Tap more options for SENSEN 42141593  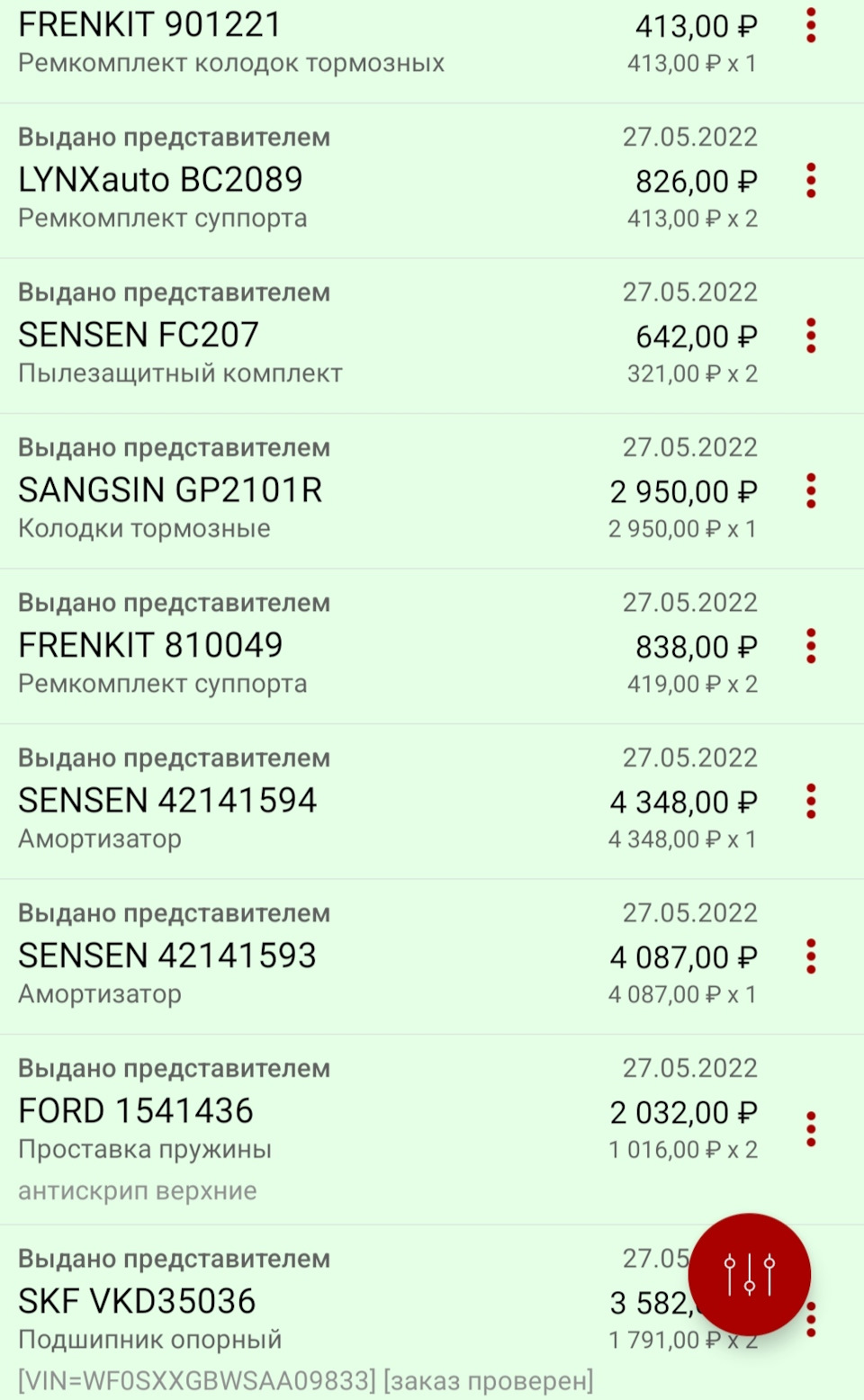point(811,957)
